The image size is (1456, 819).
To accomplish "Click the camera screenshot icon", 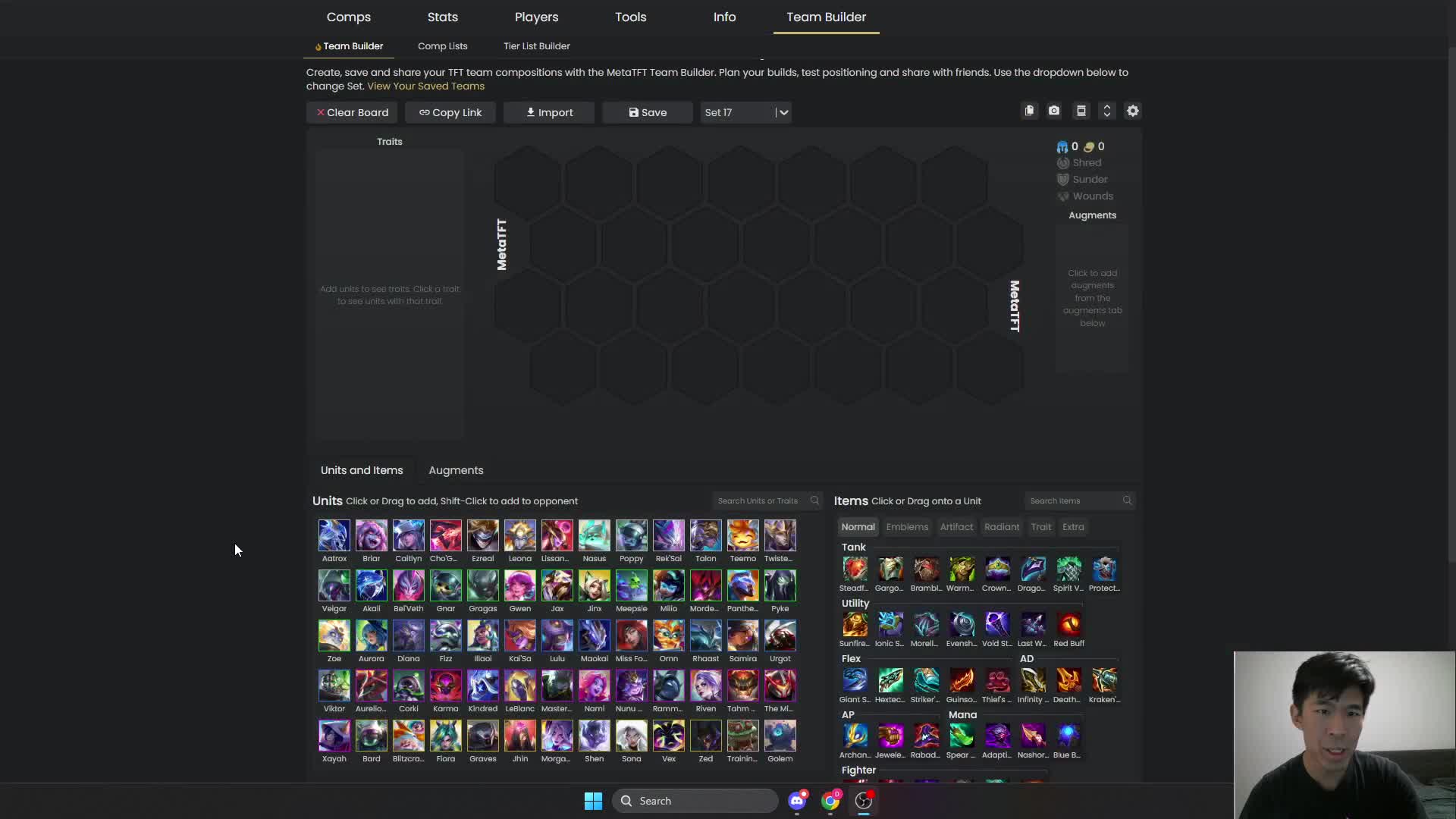I will pyautogui.click(x=1054, y=111).
